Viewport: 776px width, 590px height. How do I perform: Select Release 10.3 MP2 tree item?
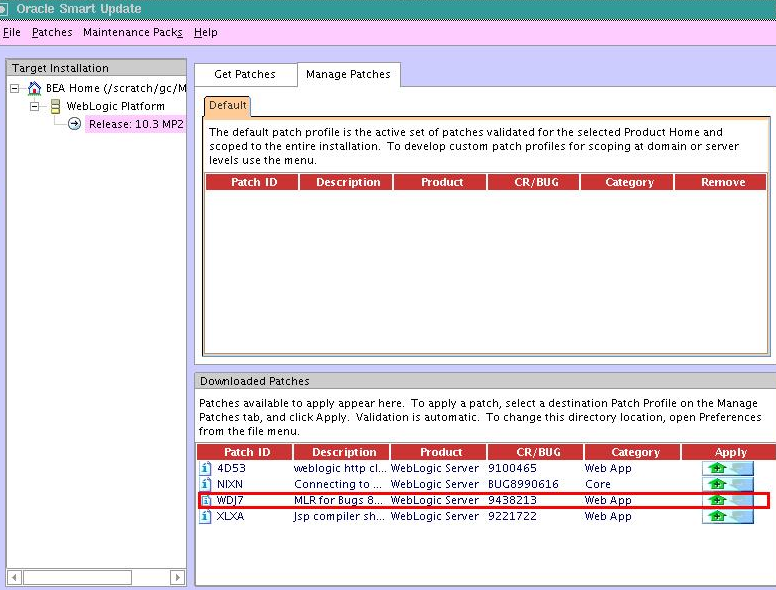coord(134,124)
